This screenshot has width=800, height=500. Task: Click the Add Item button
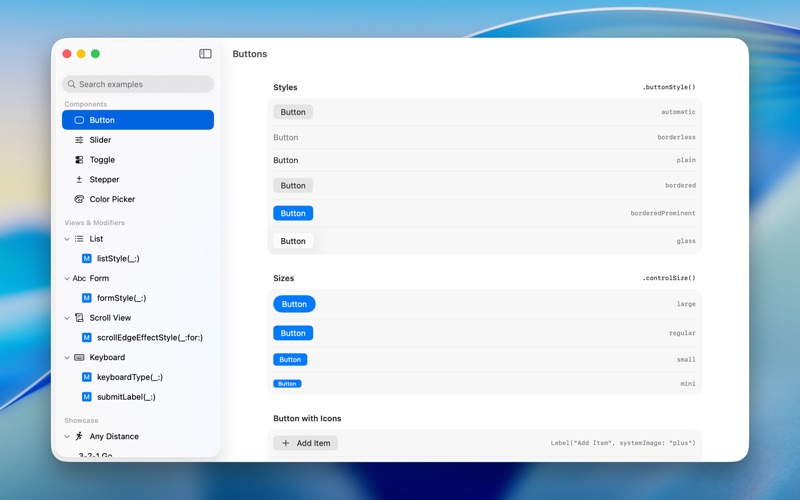pos(305,443)
